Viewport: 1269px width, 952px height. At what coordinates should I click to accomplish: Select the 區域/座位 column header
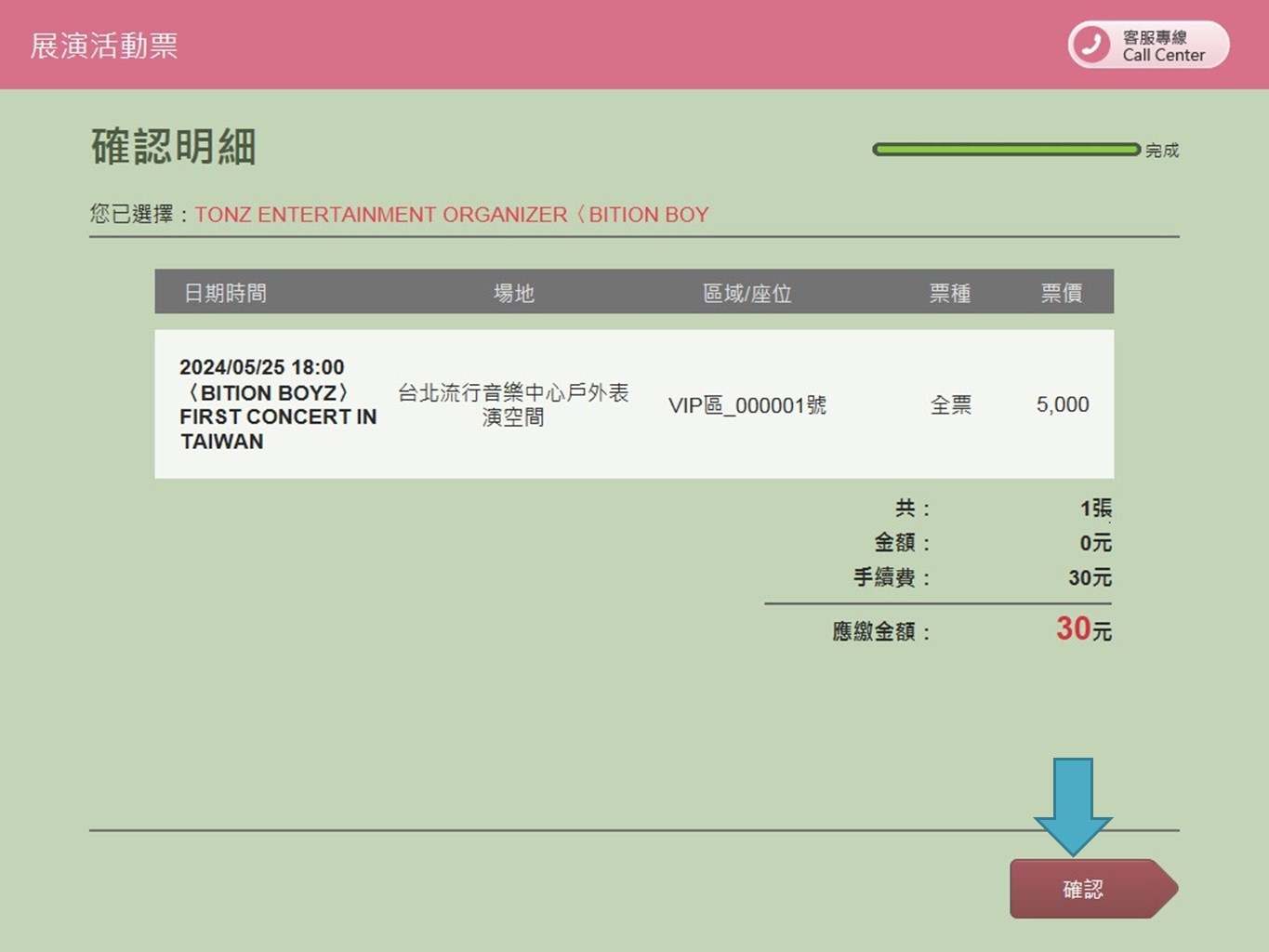click(x=747, y=293)
